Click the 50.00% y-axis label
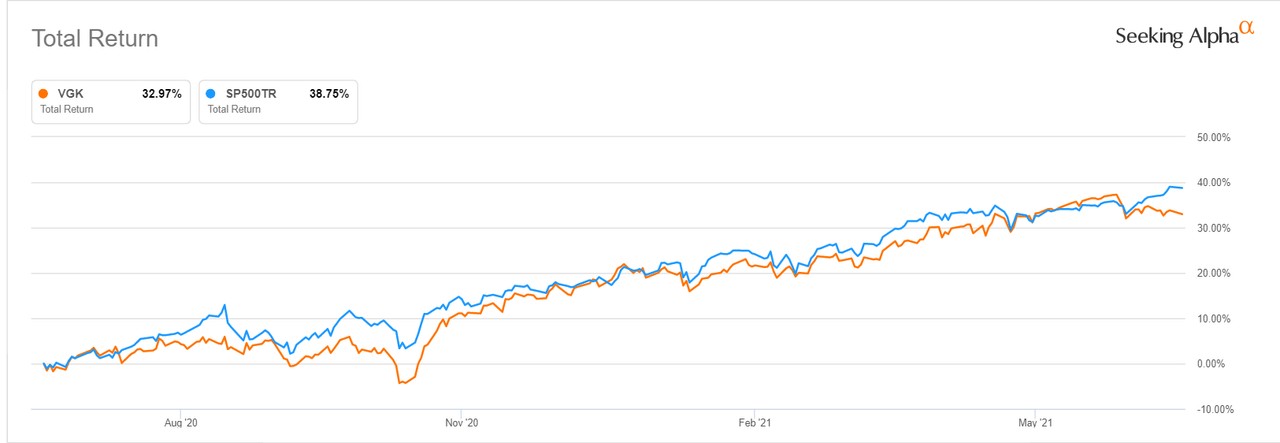Screen dimensions: 1280x443 [1213, 137]
